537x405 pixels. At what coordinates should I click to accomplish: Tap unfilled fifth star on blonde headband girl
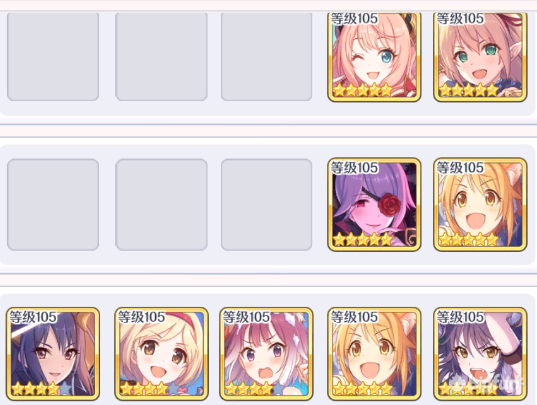pos(174,389)
